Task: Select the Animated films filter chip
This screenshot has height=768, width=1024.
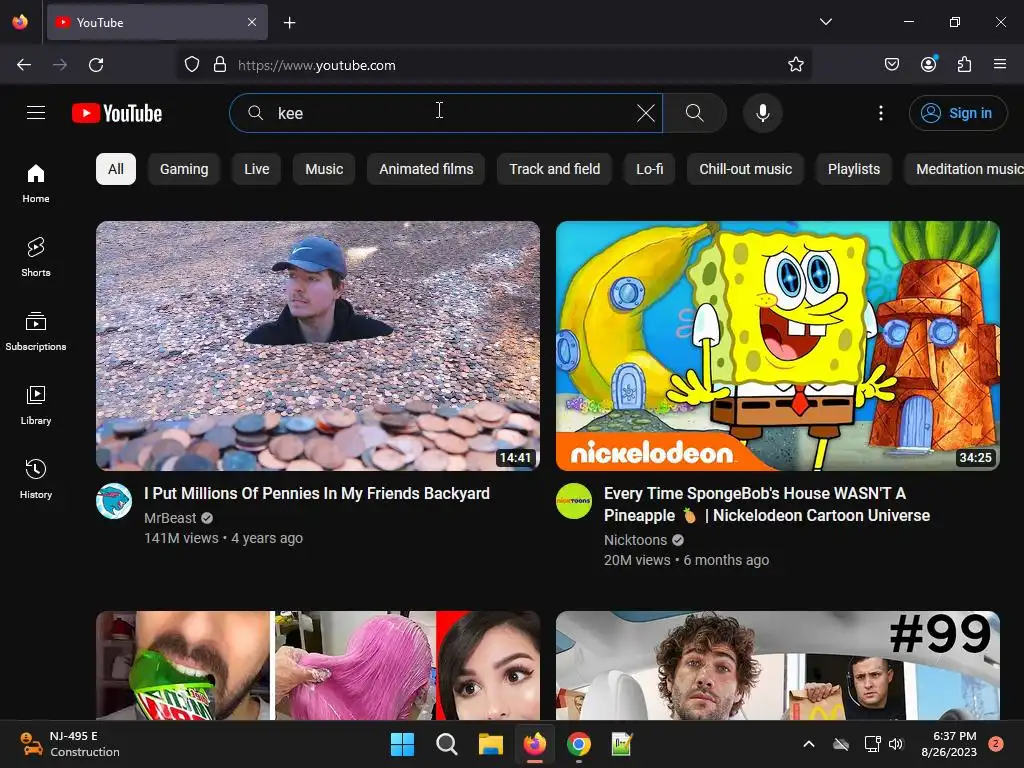Action: pyautogui.click(x=426, y=169)
